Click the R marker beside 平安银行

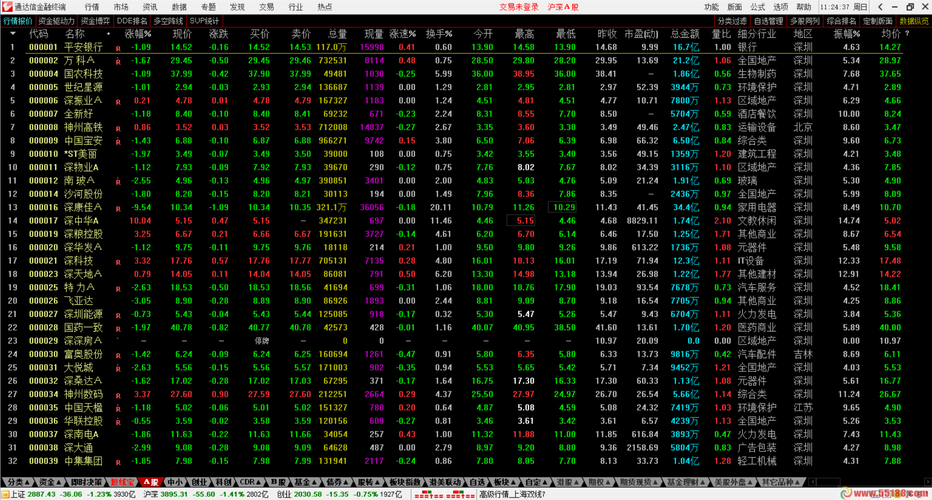(118, 47)
